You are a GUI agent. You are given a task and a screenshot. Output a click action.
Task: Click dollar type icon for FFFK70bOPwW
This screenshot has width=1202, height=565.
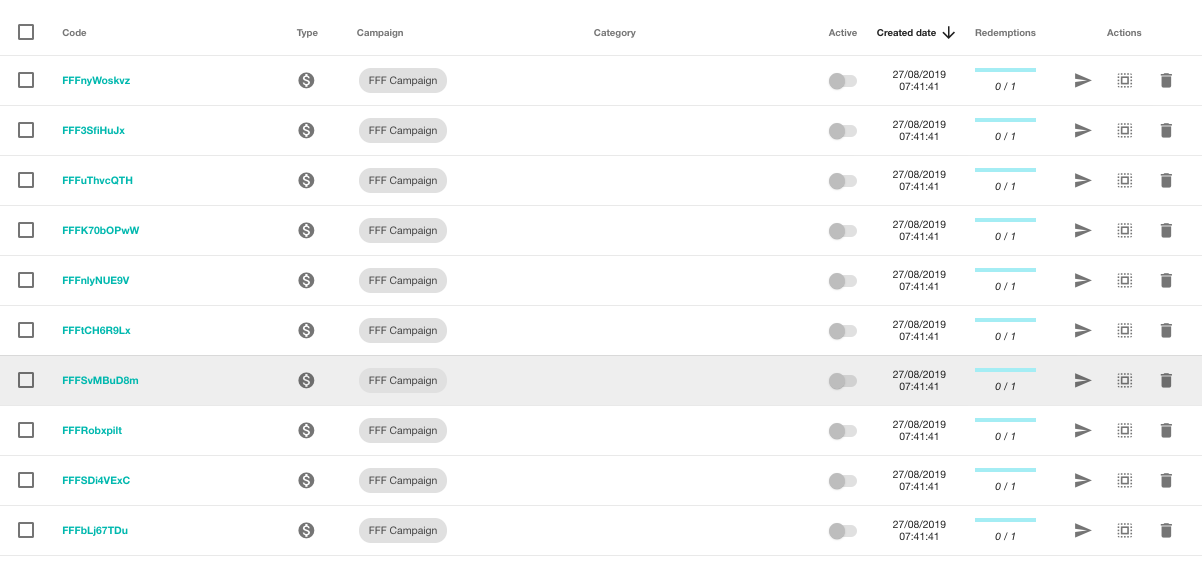[x=307, y=230]
